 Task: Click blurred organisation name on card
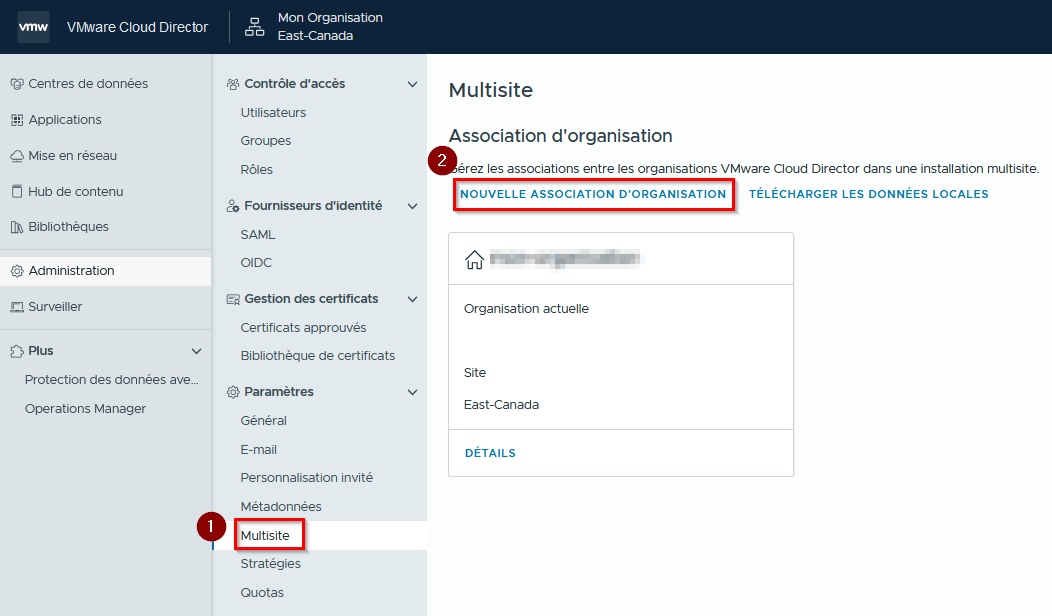(565, 259)
